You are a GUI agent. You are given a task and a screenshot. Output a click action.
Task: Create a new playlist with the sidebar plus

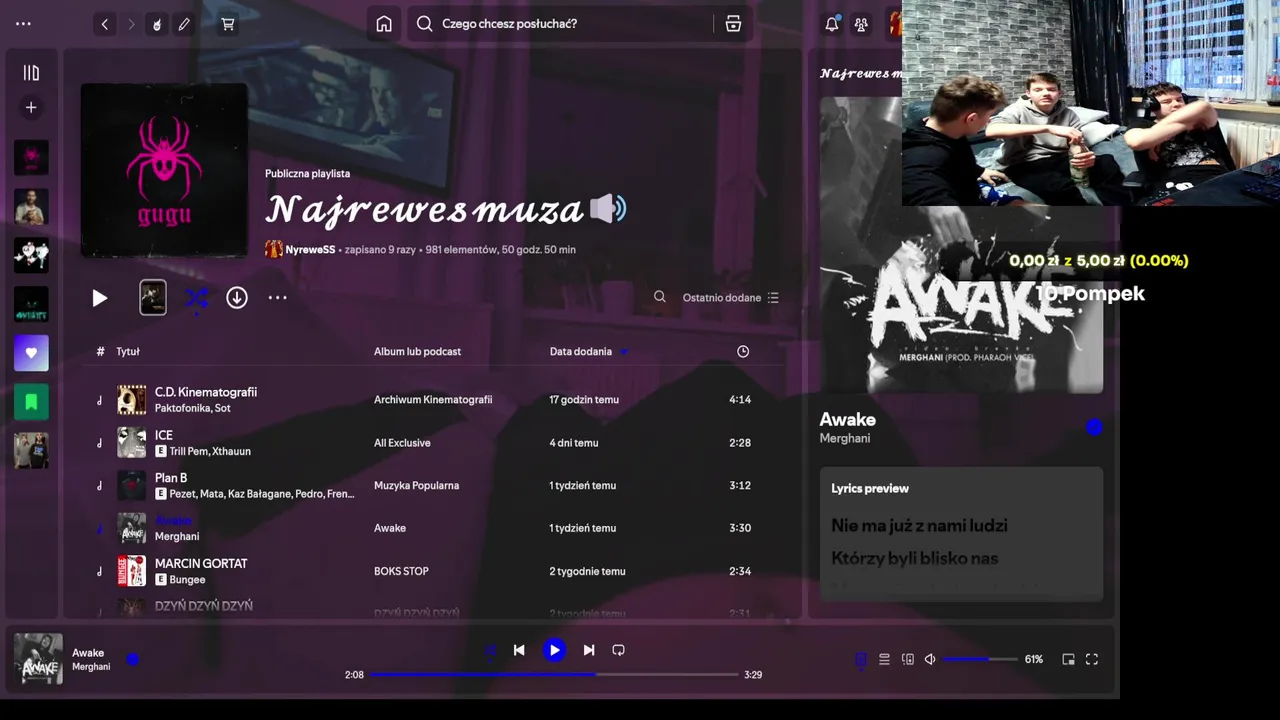click(31, 107)
